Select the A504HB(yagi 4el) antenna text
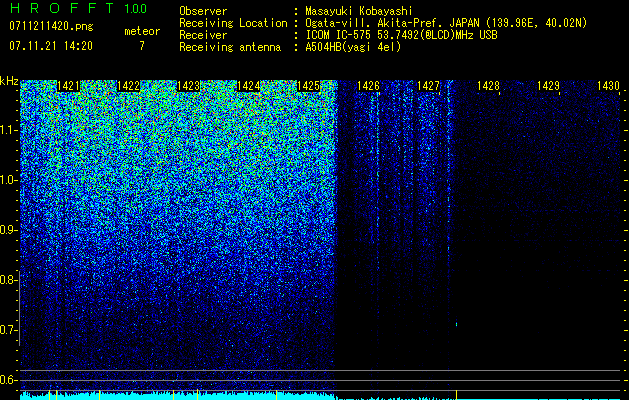 pos(353,47)
